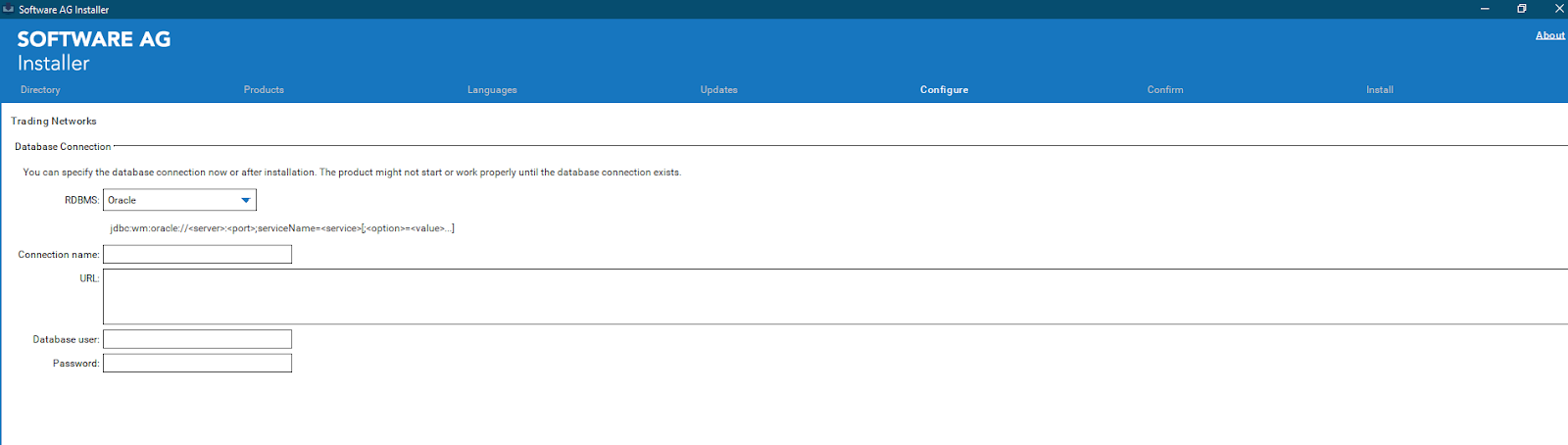Image resolution: width=1568 pixels, height=445 pixels.
Task: Open the About link
Action: click(x=1549, y=35)
